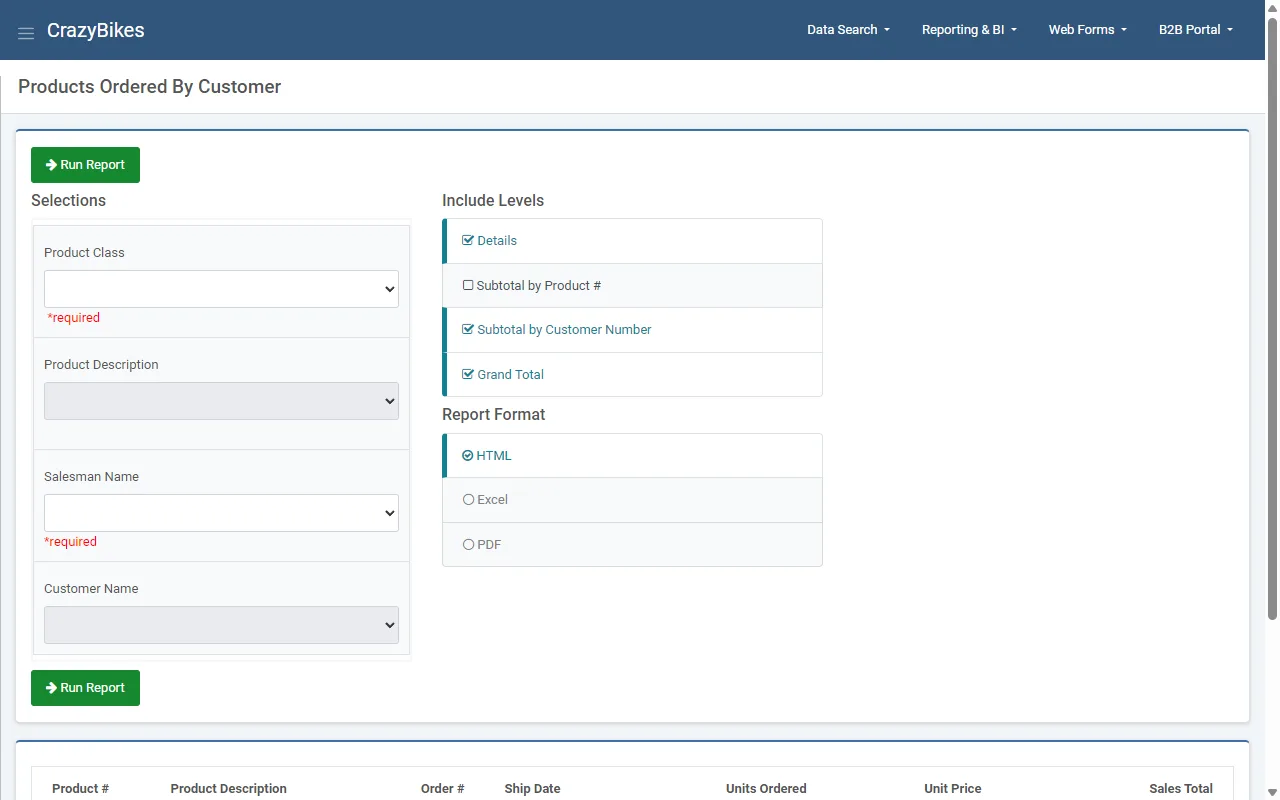Select the HTML report format
The width and height of the screenshot is (1280, 800).
[632, 456]
